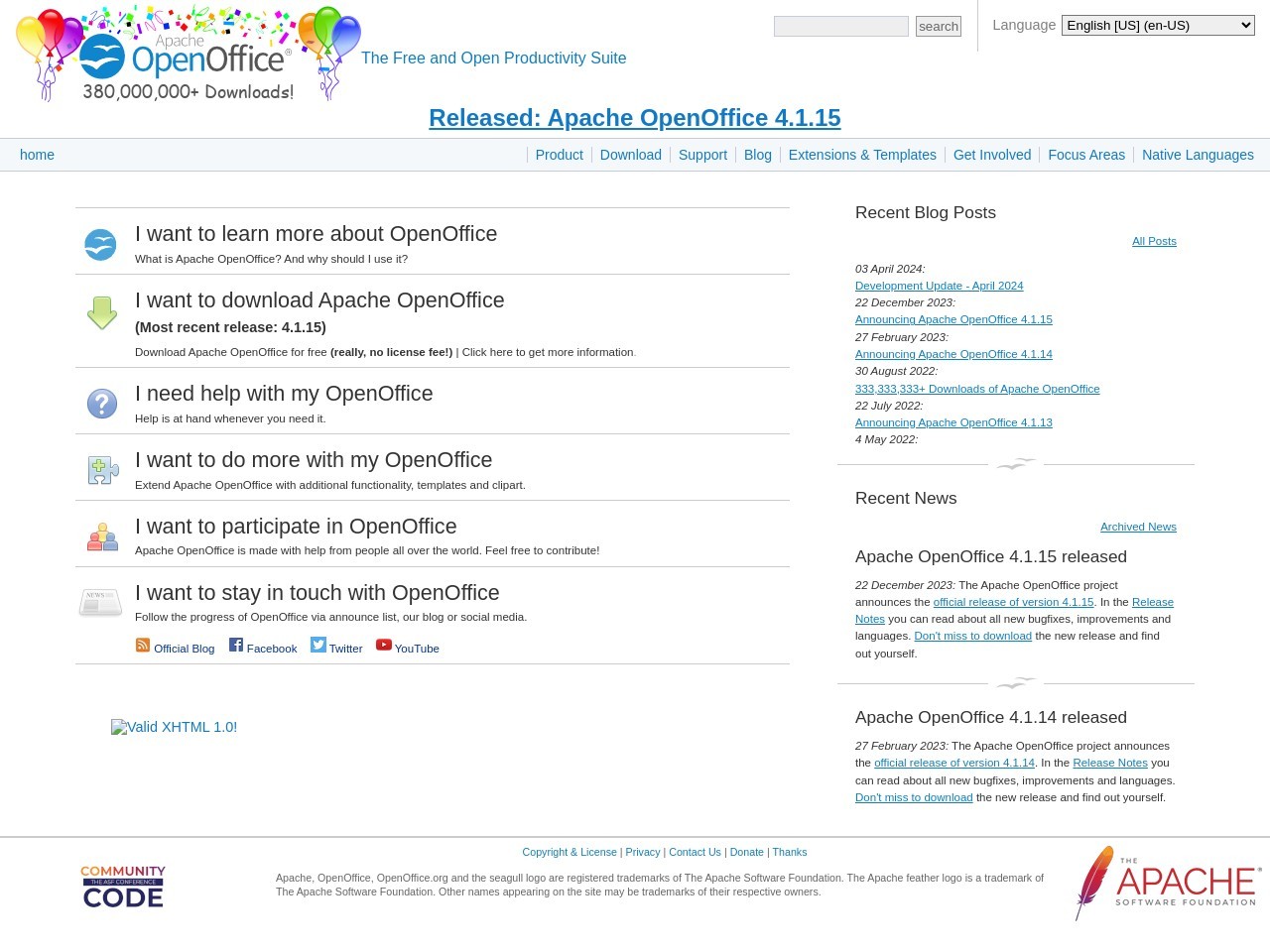The image size is (1270, 952).
Task: Click the Apache Software Foundation feather logo
Action: click(1168, 883)
